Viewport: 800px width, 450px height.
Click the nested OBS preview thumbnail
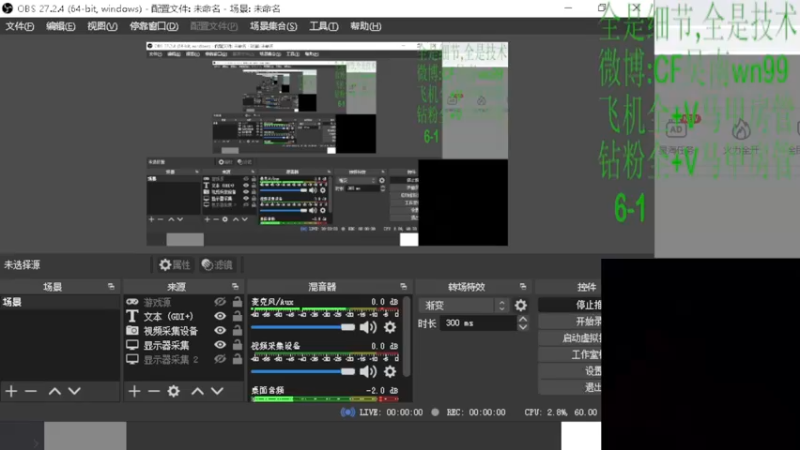327,144
